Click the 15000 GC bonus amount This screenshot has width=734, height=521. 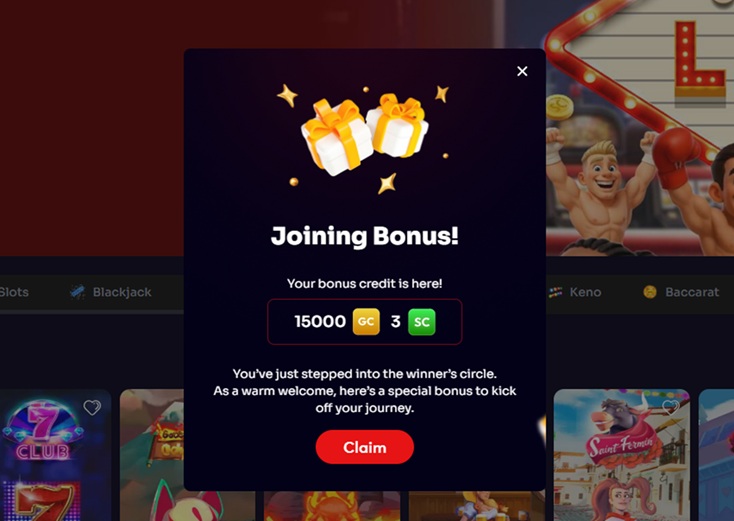[320, 322]
